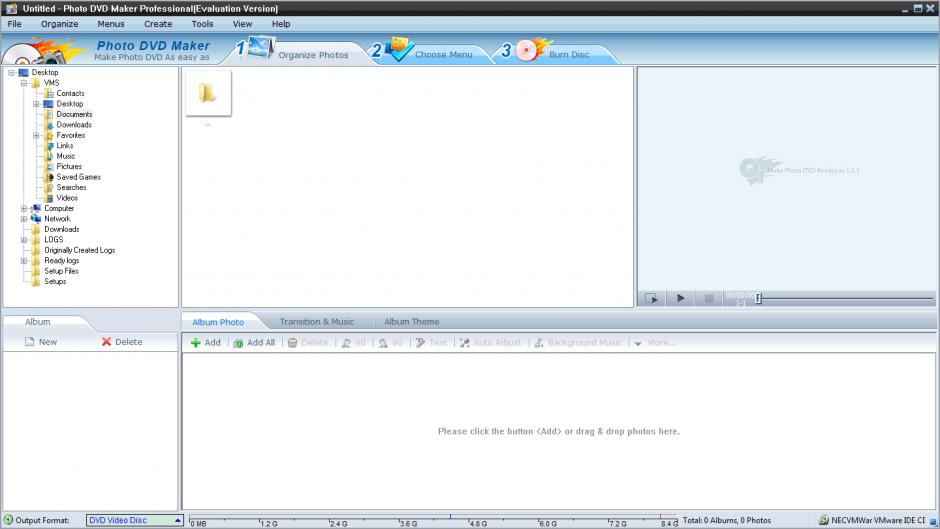
Task: Click the preview seek slider handle
Action: tap(758, 298)
